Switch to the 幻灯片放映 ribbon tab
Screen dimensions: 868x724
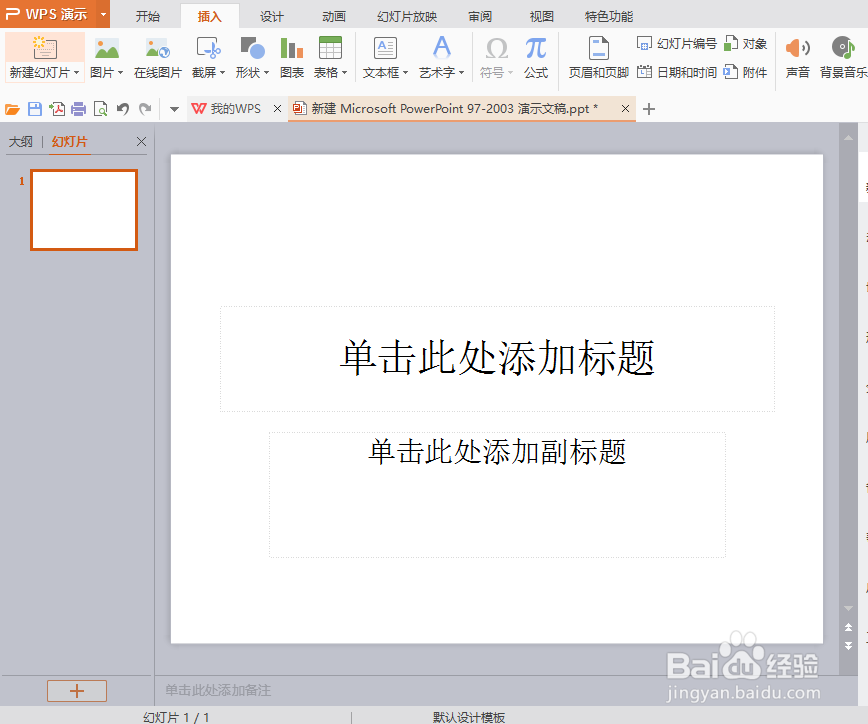pos(407,16)
